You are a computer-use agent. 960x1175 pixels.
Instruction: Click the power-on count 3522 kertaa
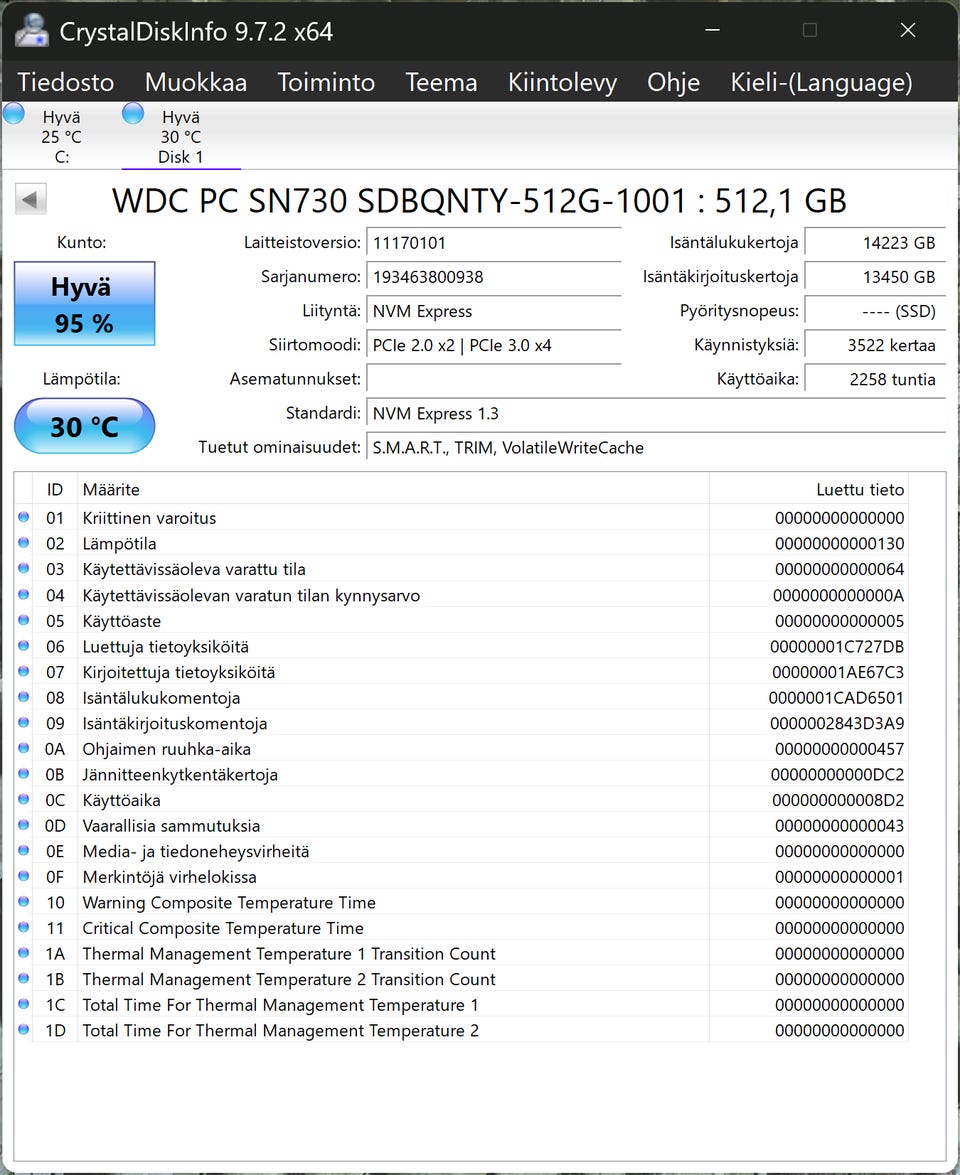point(875,345)
